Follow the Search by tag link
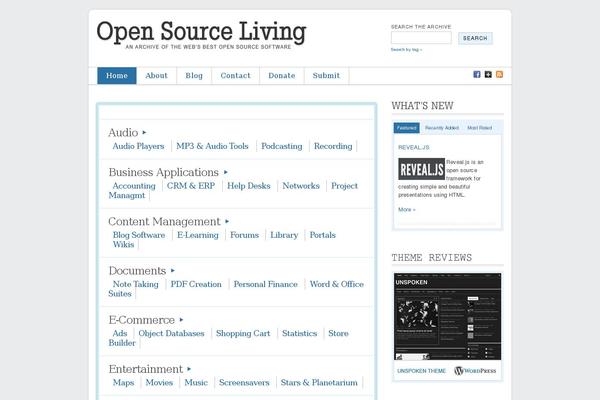This screenshot has height=400, width=600. [x=406, y=50]
